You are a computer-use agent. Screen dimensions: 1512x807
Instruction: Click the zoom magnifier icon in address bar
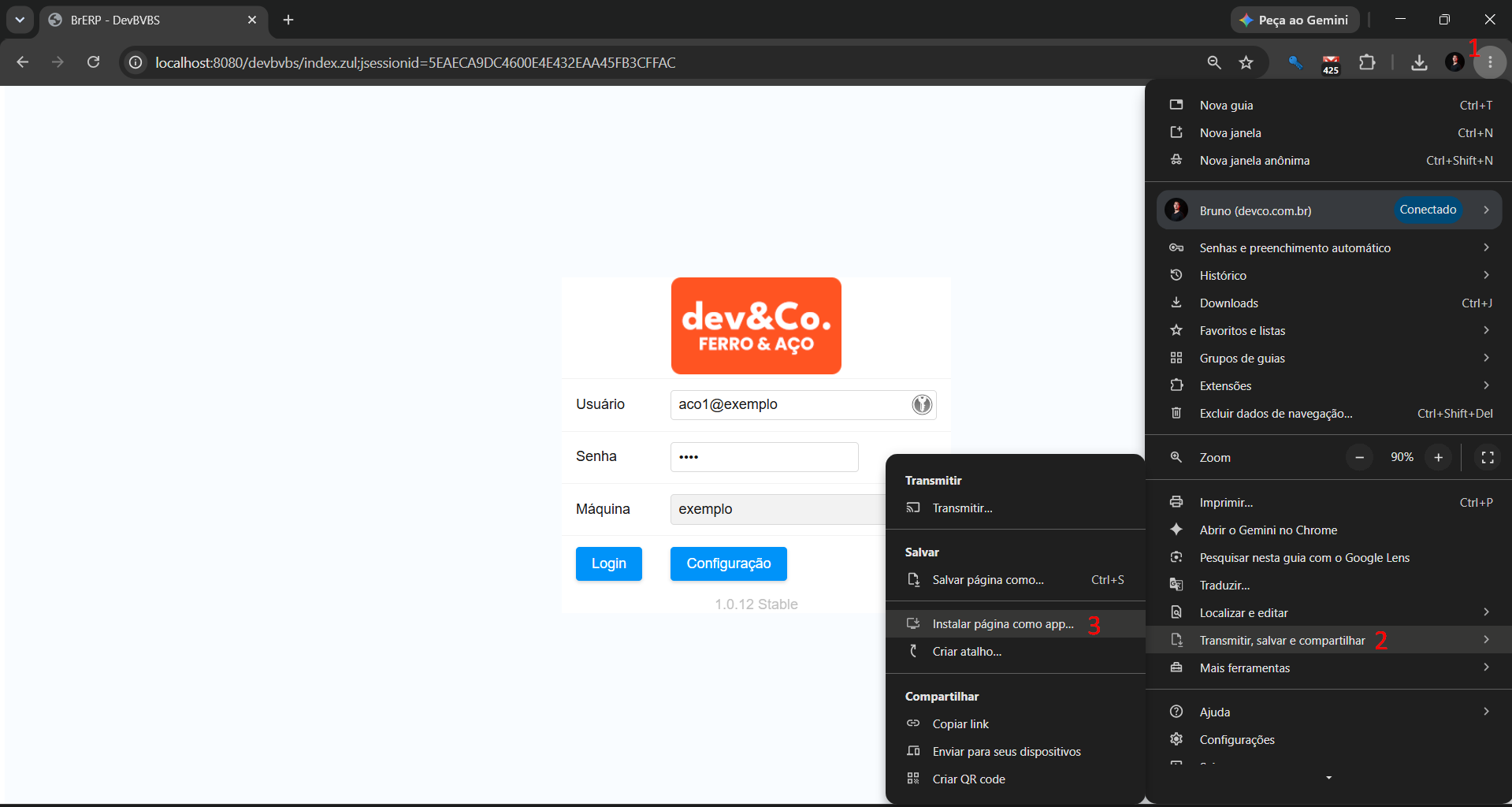tap(1214, 62)
